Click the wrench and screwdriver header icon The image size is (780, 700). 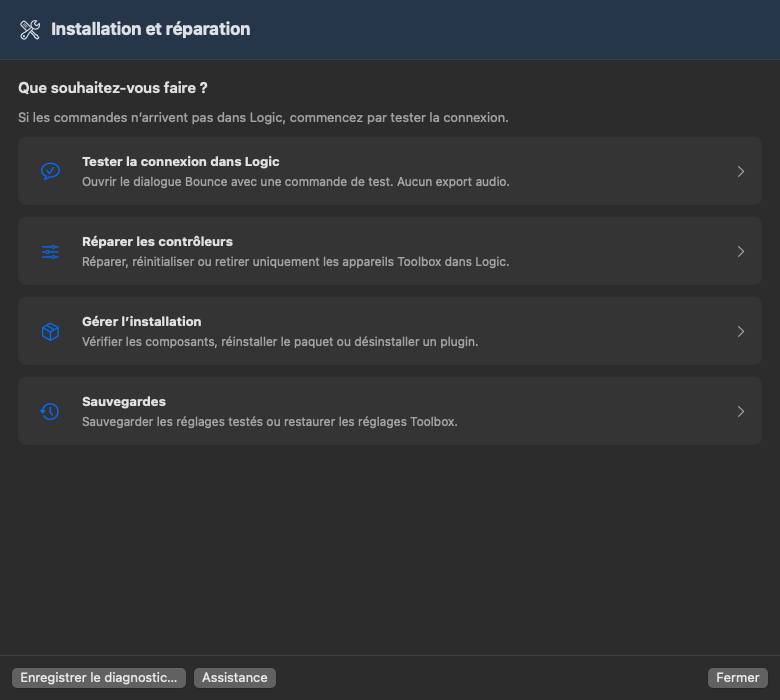(30, 30)
